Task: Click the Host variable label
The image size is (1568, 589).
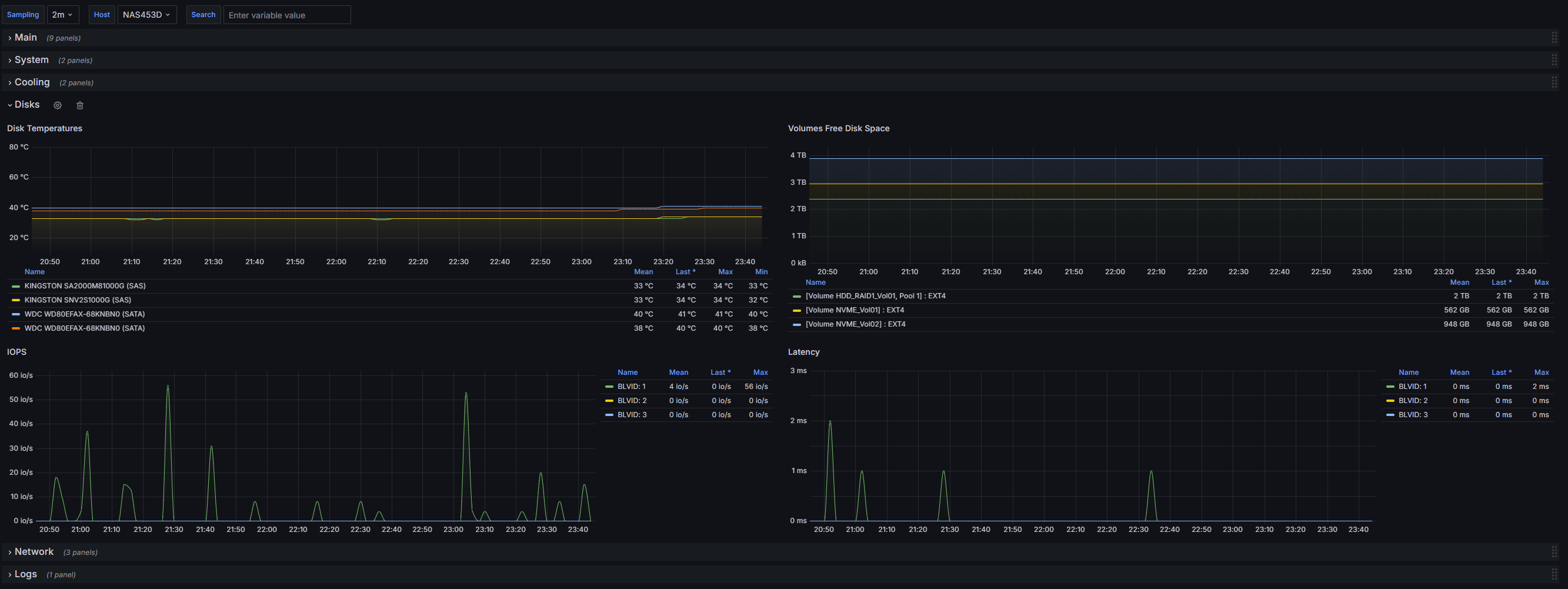Action: [102, 15]
